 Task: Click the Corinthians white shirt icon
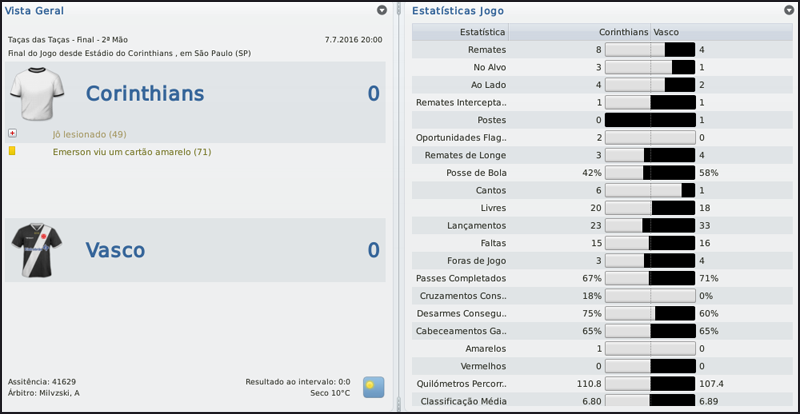click(x=37, y=94)
